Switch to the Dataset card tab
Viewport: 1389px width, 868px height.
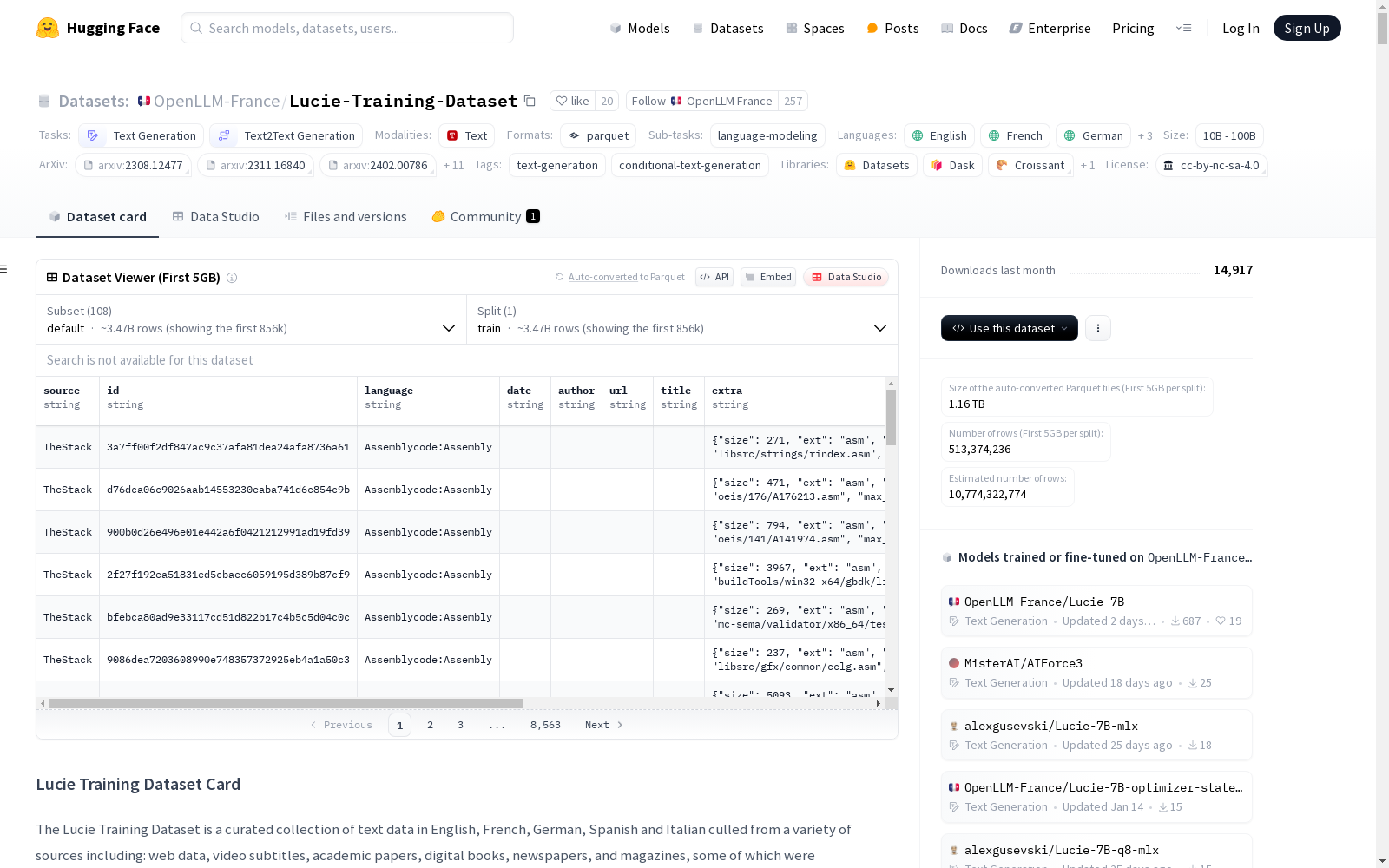click(x=97, y=217)
